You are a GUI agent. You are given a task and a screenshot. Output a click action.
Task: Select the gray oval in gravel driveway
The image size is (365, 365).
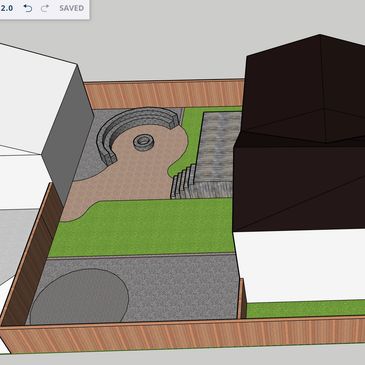[79, 297]
